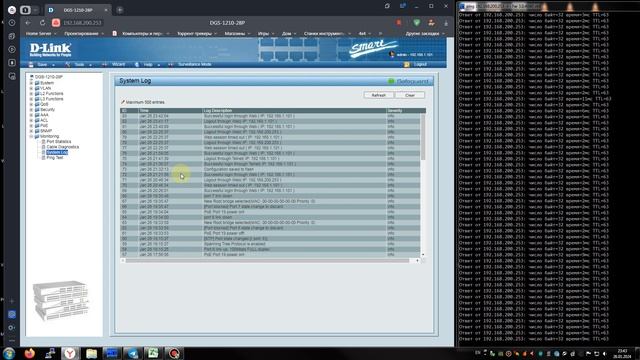Open the red recorder app on taskbar
The width and height of the screenshot is (640, 360).
pyautogui.click(x=174, y=353)
